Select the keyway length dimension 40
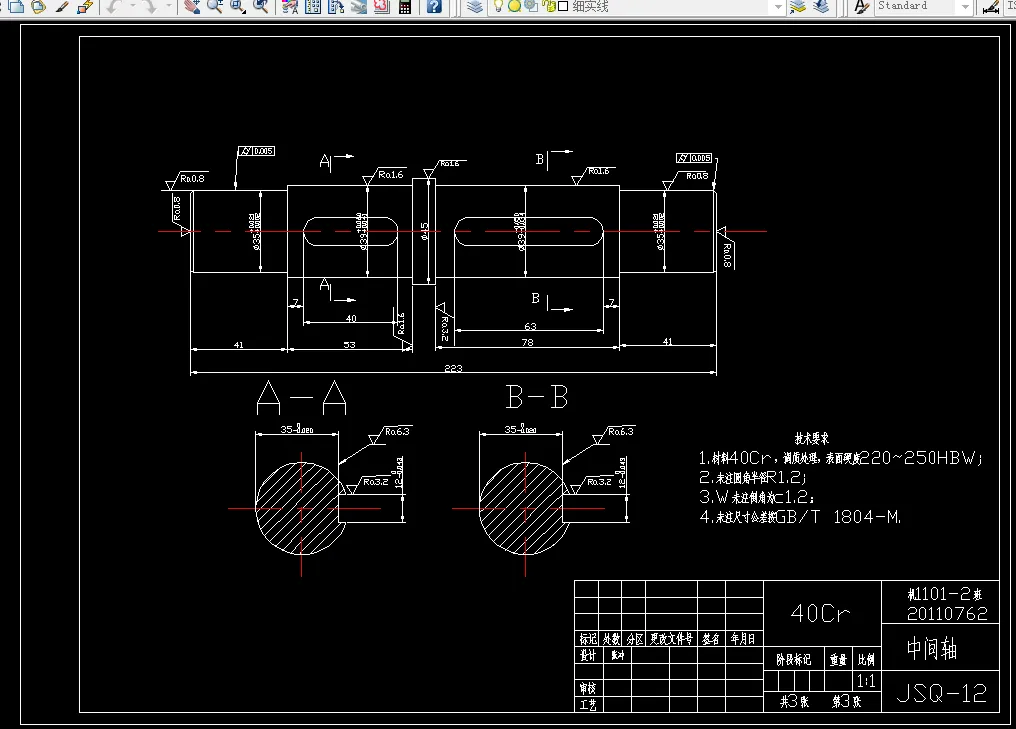This screenshot has height=729, width=1016. [x=351, y=318]
